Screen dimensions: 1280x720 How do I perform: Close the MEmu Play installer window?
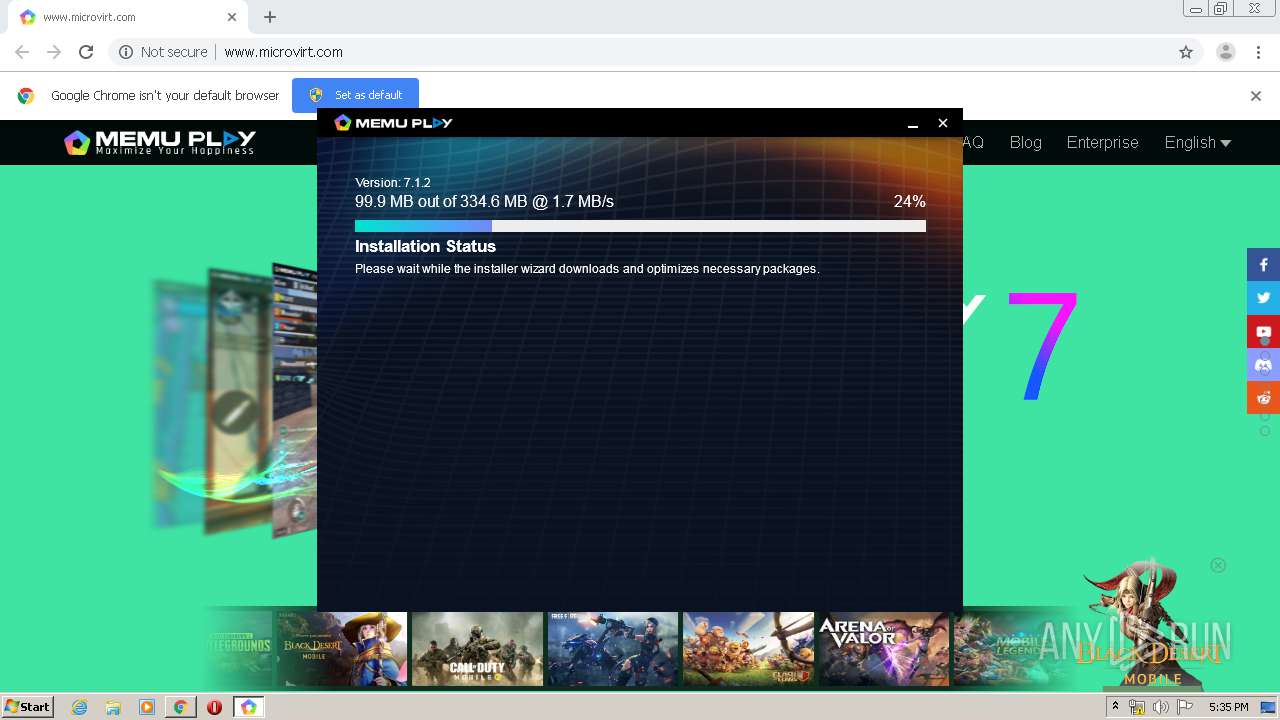tap(942, 123)
